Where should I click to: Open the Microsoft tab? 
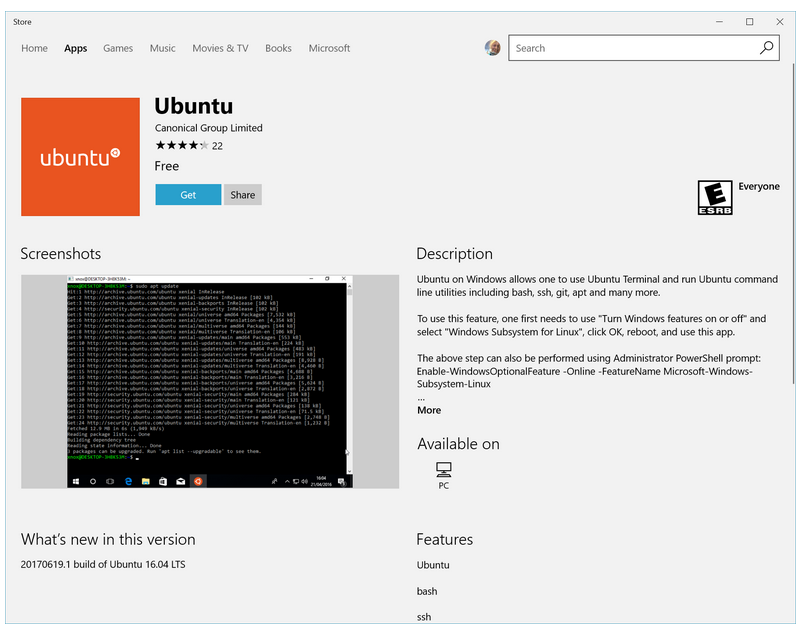(x=329, y=48)
